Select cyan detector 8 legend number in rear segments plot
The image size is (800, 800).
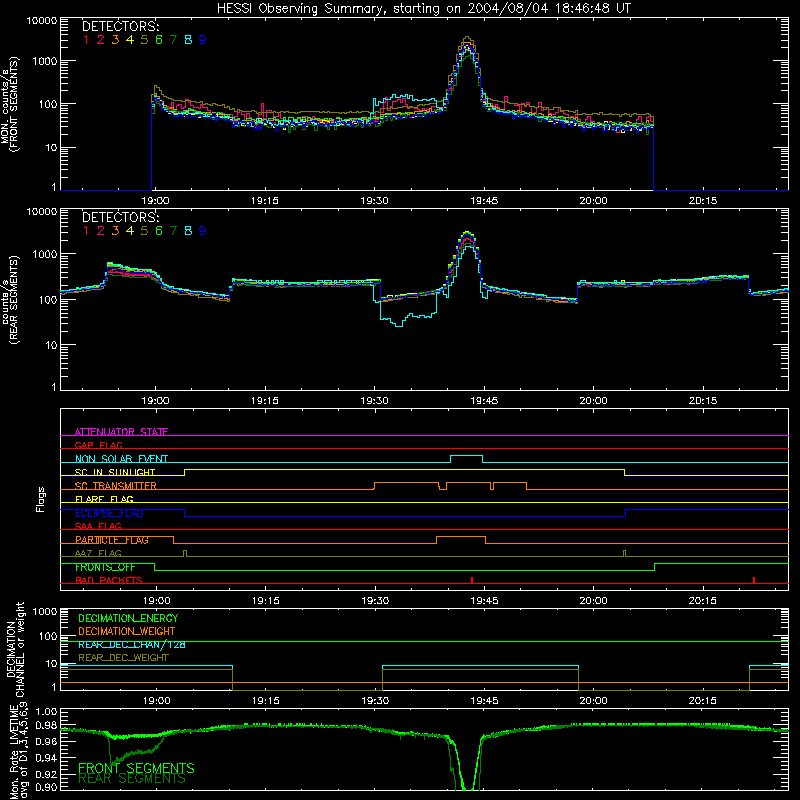click(x=188, y=231)
